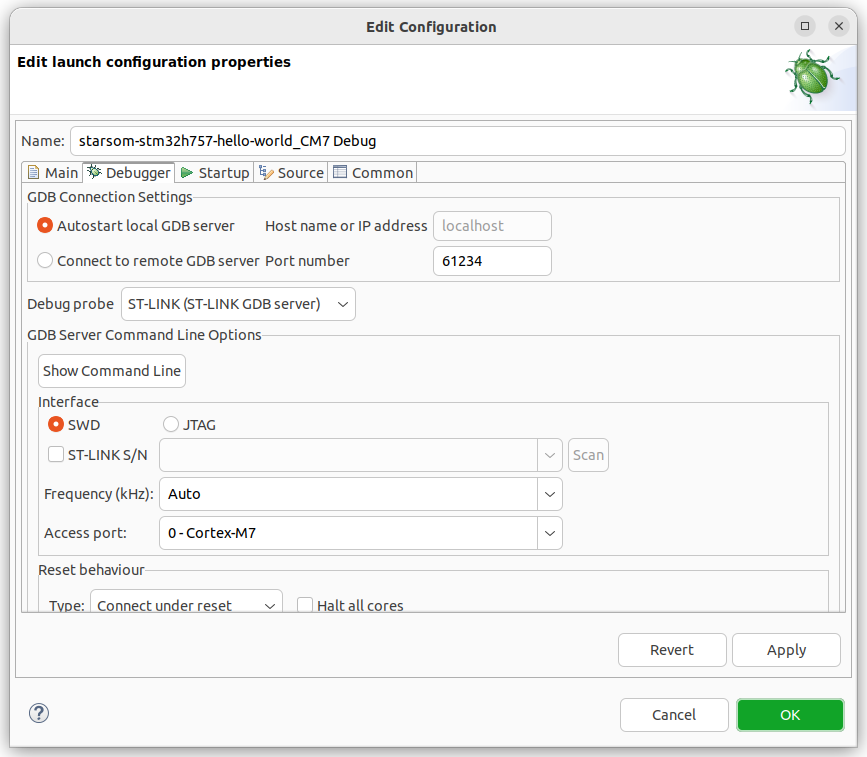Screen dimensions: 867x757
Task: Open the Debug probe dropdown
Action: 238,304
